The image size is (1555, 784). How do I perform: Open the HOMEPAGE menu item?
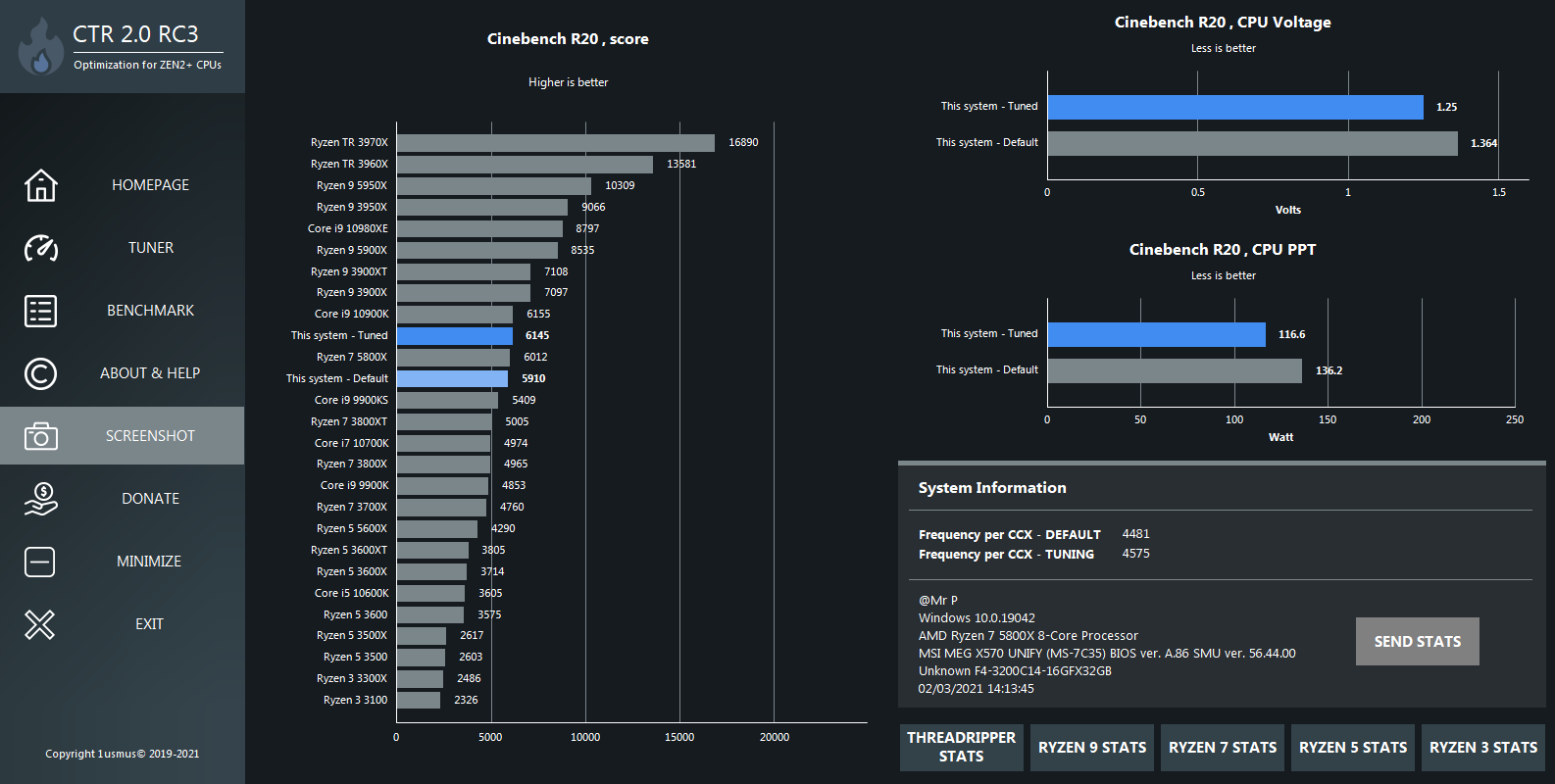150,185
